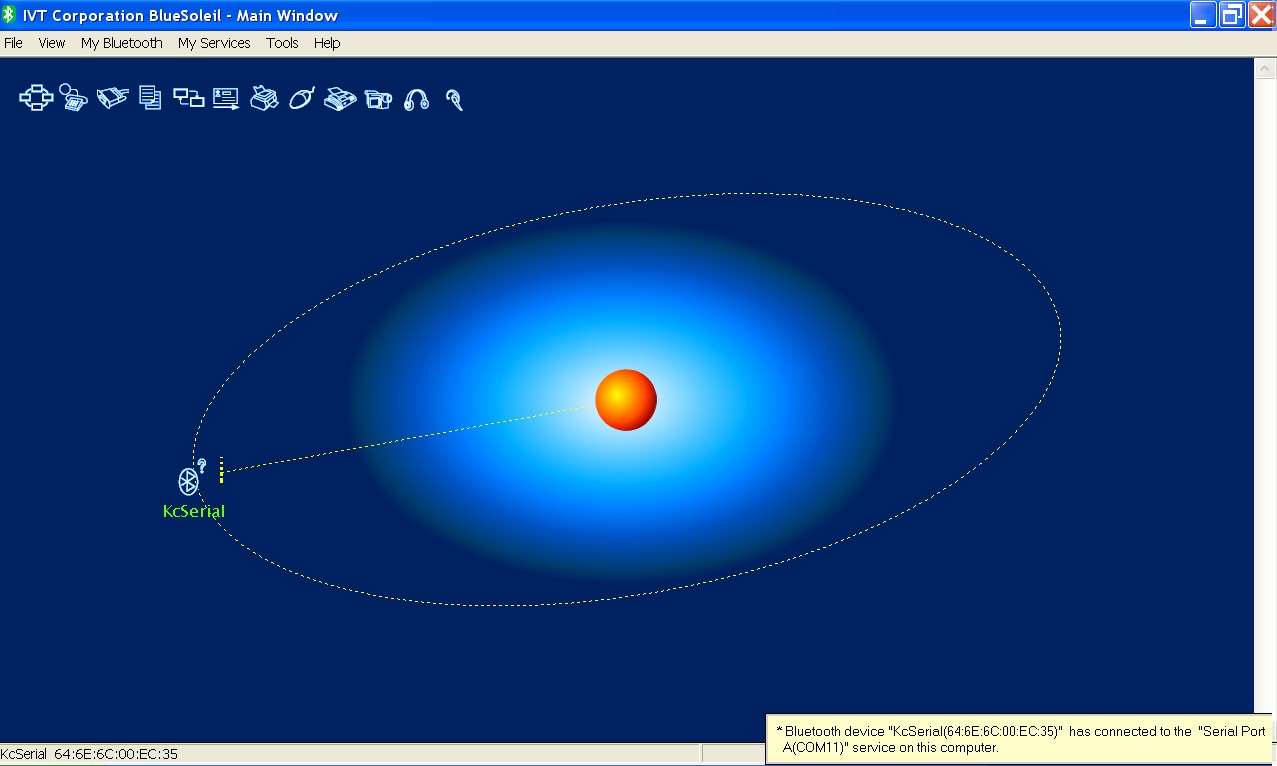The height and width of the screenshot is (766, 1277).
Task: Select the LAN Access computers icon
Action: pyautogui.click(x=189, y=98)
